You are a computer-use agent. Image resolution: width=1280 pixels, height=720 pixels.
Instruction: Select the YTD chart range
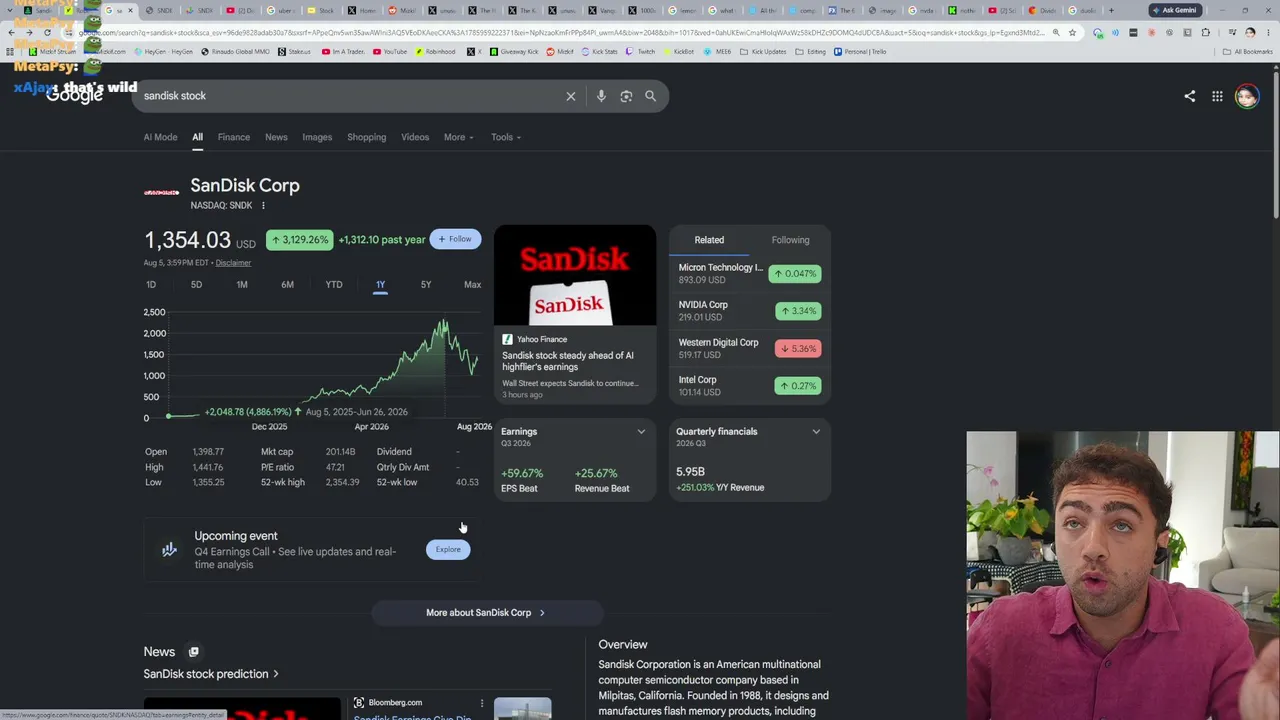pos(334,285)
